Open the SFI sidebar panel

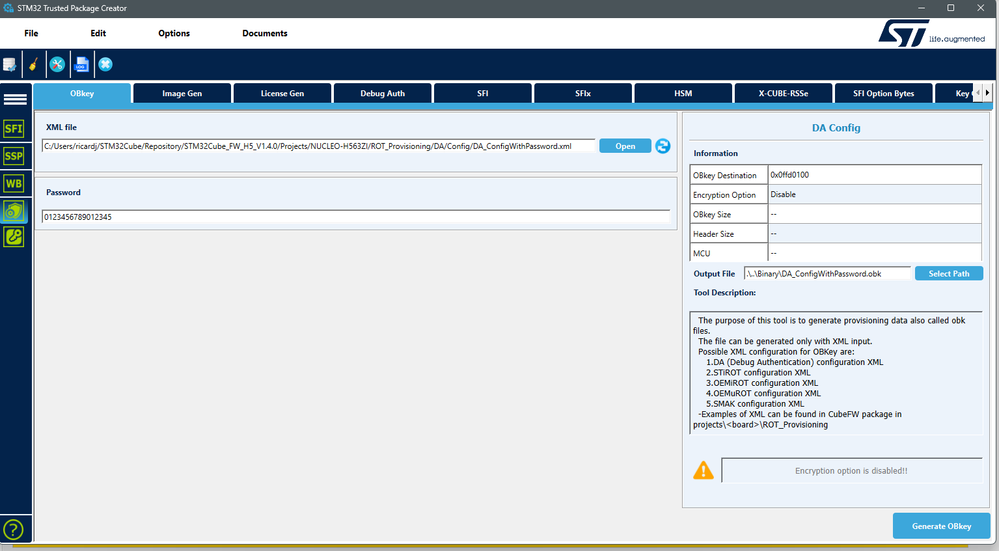click(13, 129)
